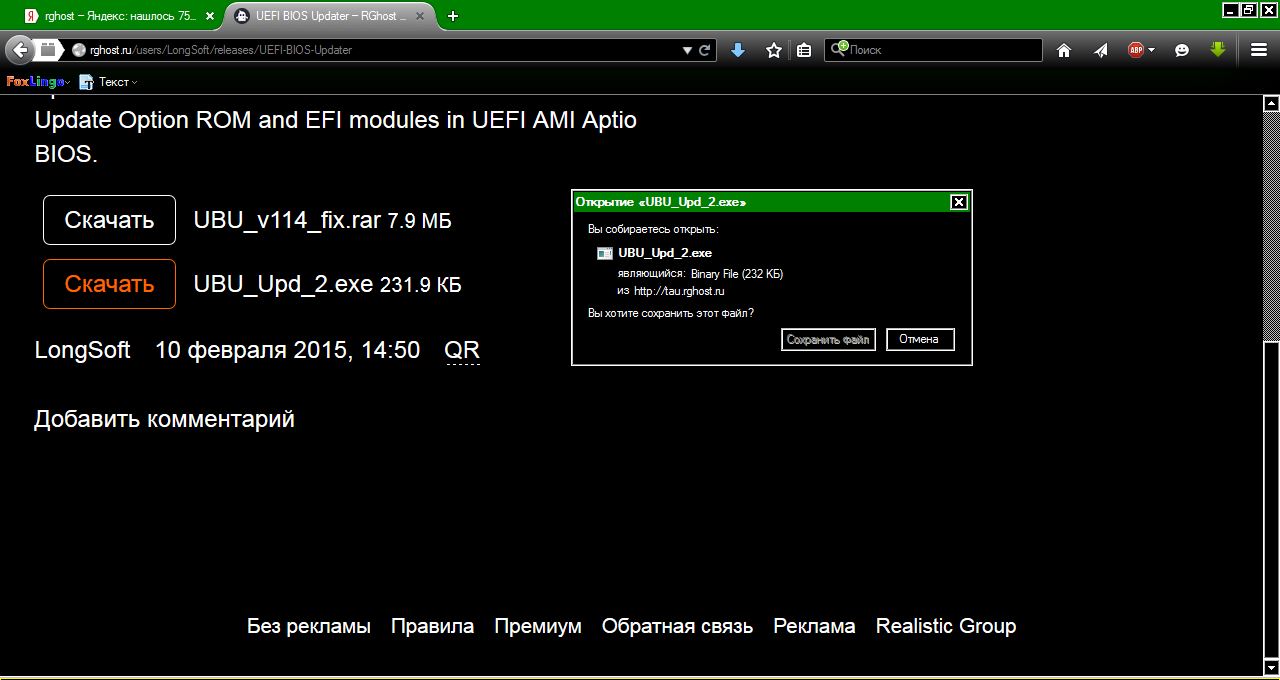Open a new tab with plus

pyautogui.click(x=453, y=16)
